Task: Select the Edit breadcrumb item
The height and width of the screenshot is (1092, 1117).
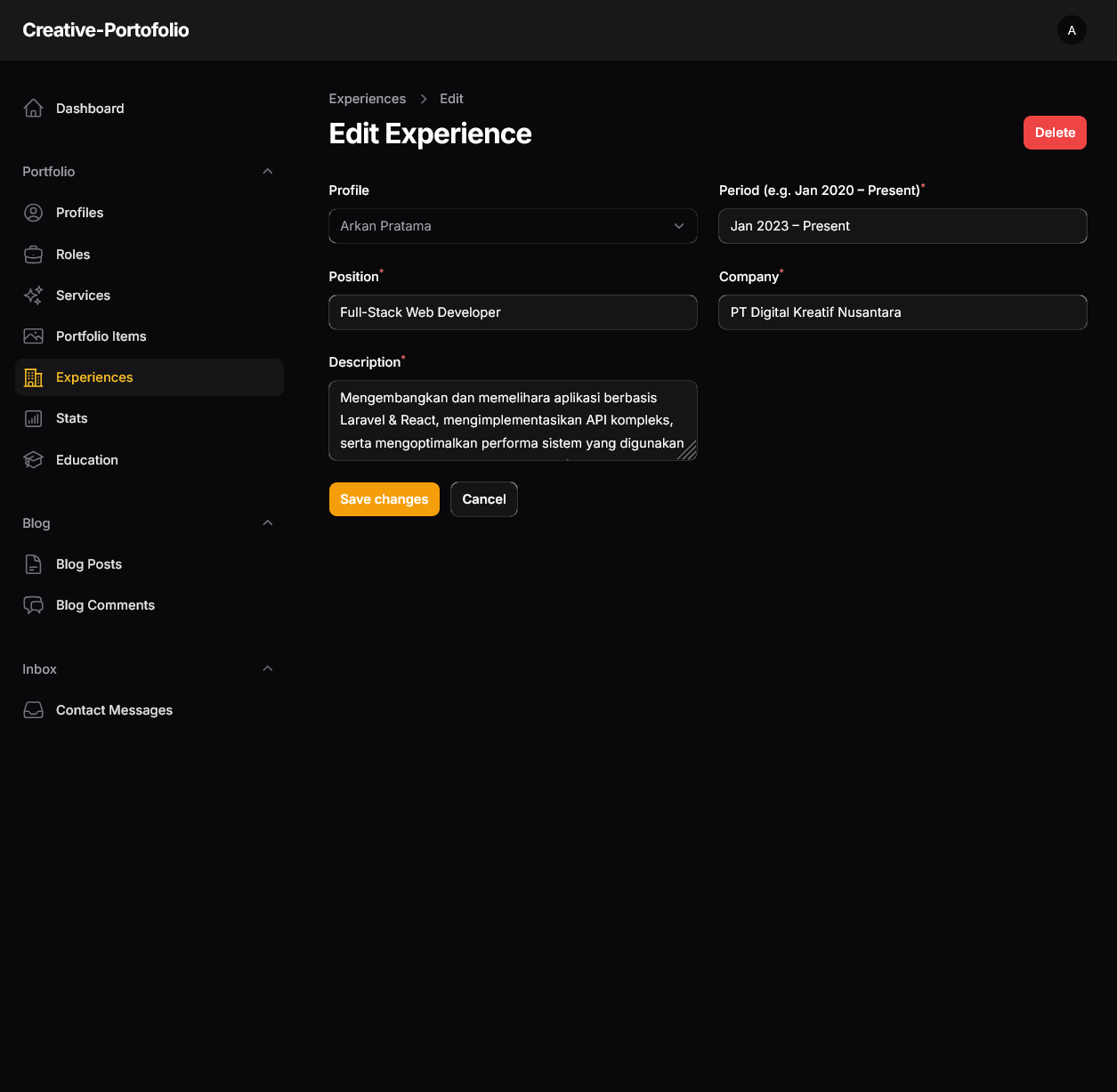Action: click(451, 98)
